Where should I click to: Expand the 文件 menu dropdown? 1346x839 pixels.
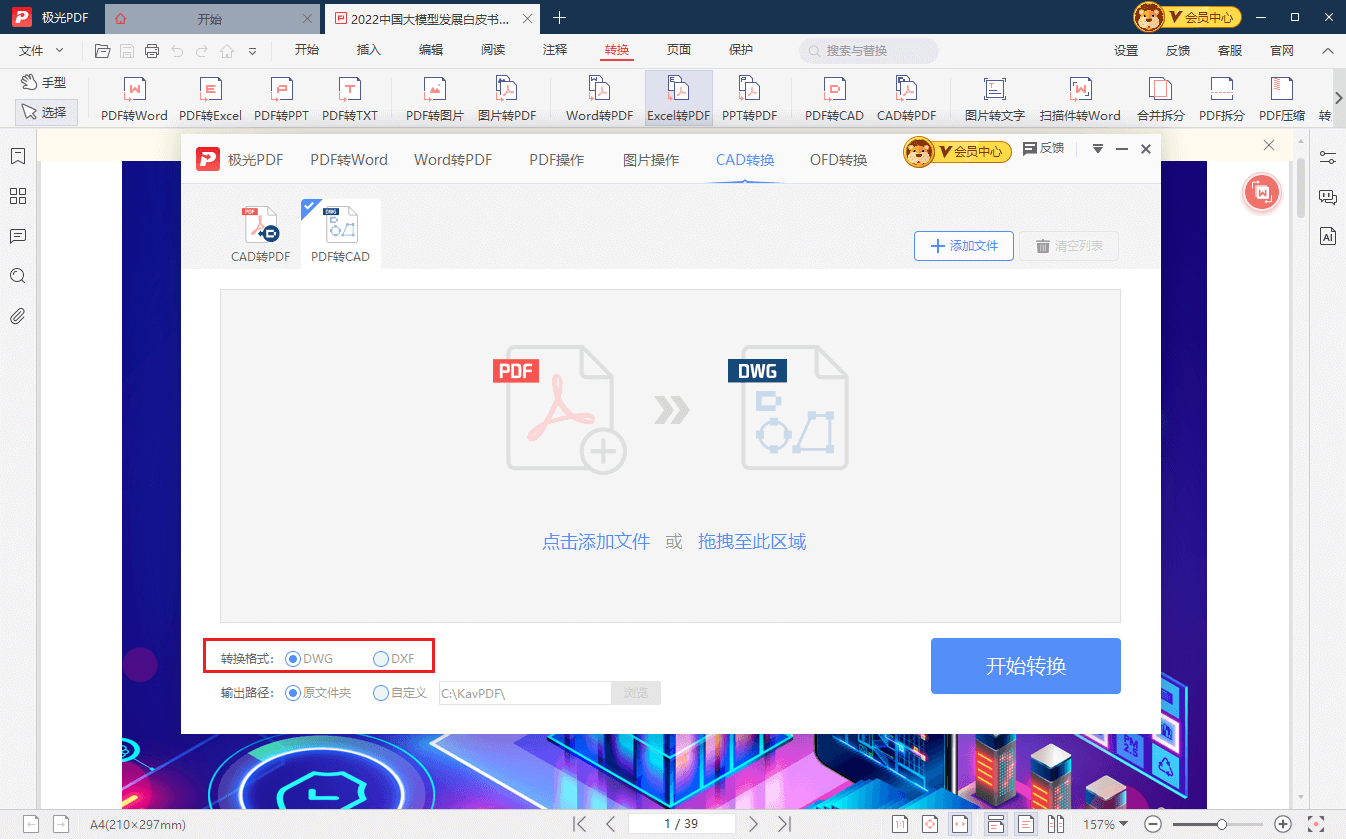coord(41,50)
